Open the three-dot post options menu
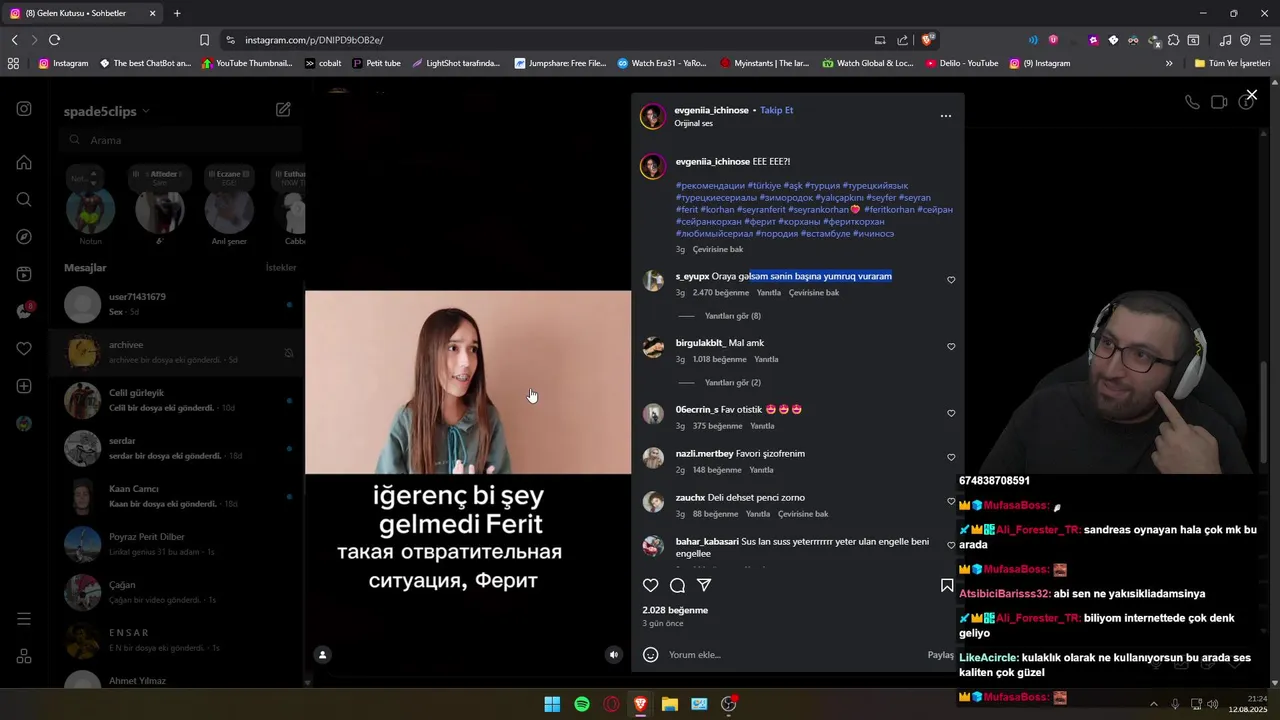Screen dimensions: 1280x720 (x=945, y=116)
